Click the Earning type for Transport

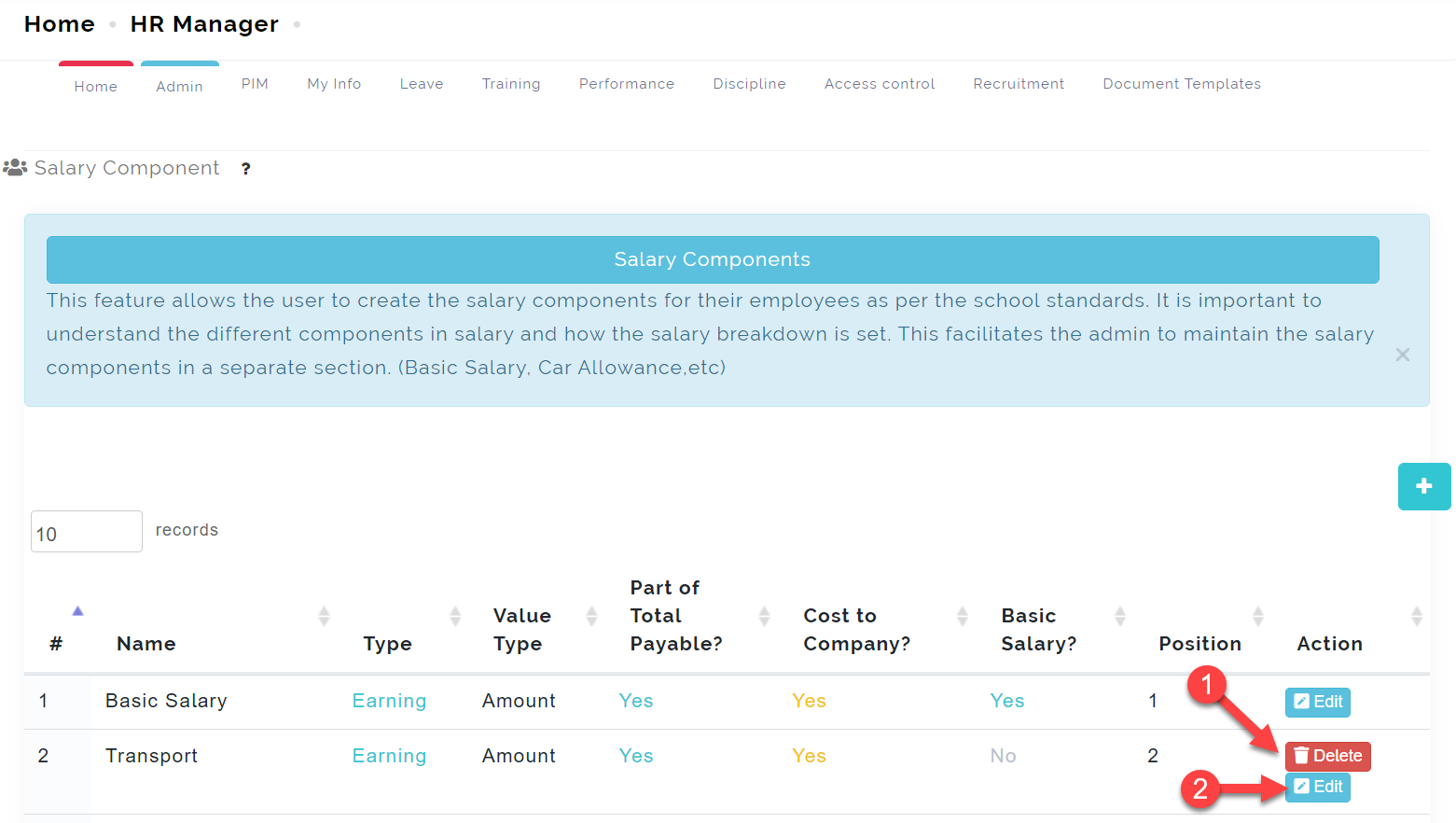389,756
